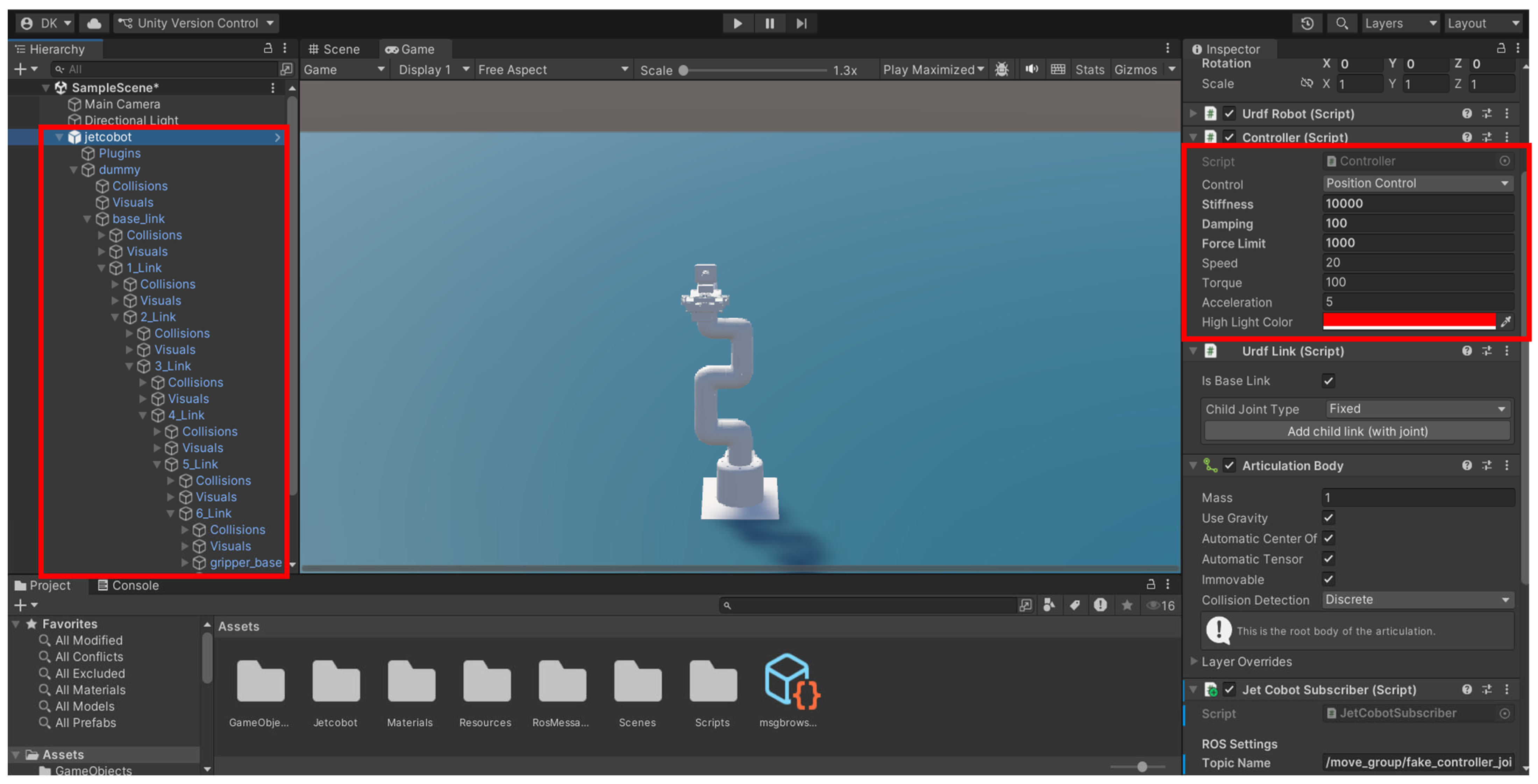
Task: Click Project search by label icon
Action: (1075, 605)
